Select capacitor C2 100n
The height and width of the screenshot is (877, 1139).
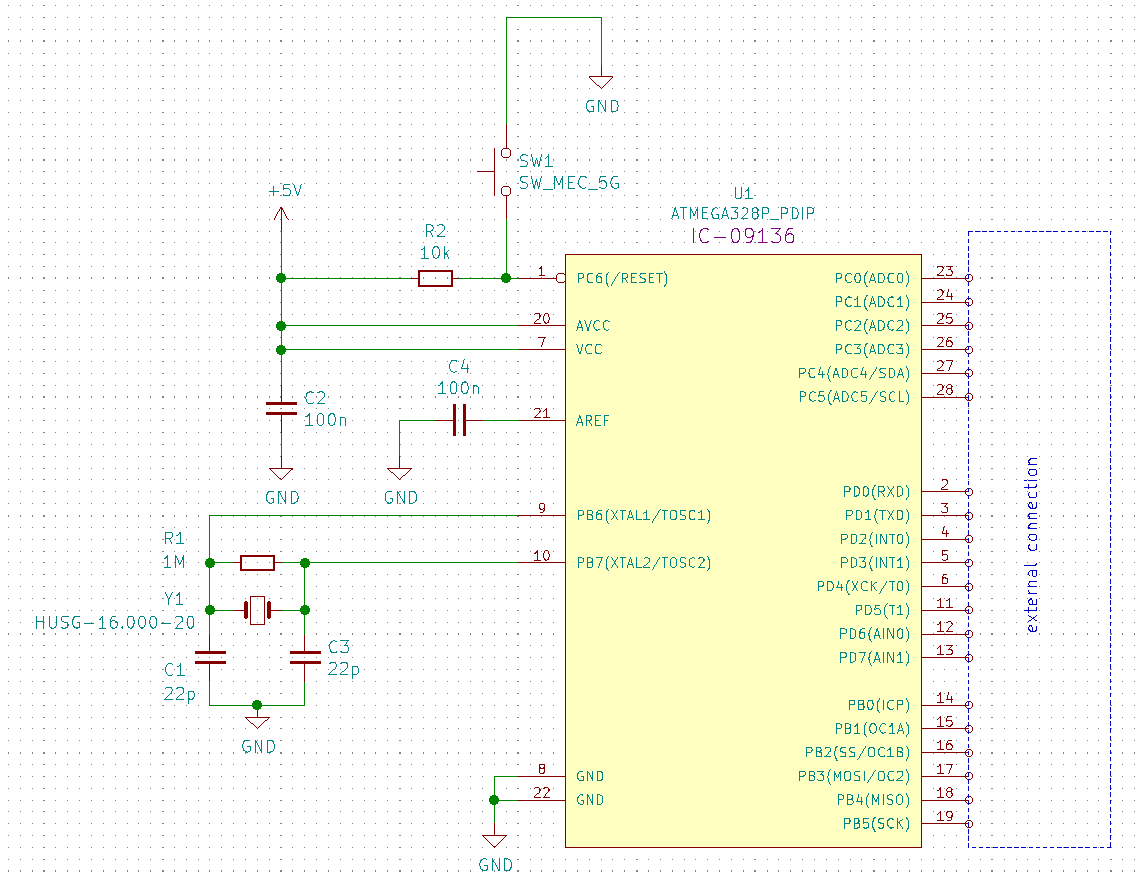tap(281, 408)
